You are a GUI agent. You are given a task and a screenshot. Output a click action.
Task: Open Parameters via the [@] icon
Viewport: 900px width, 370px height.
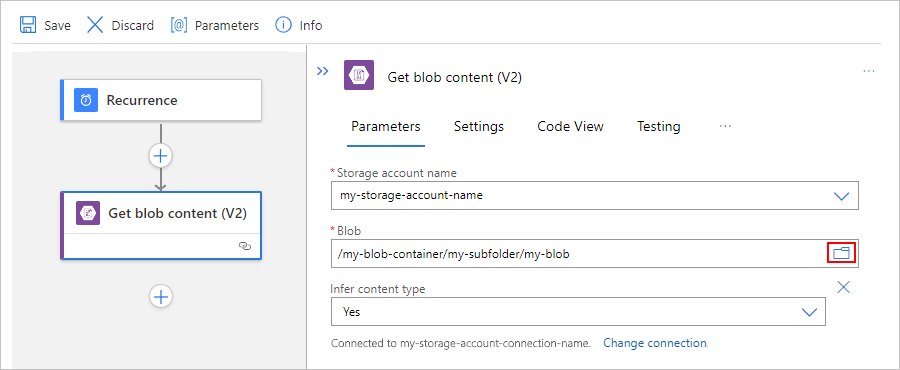tap(179, 25)
